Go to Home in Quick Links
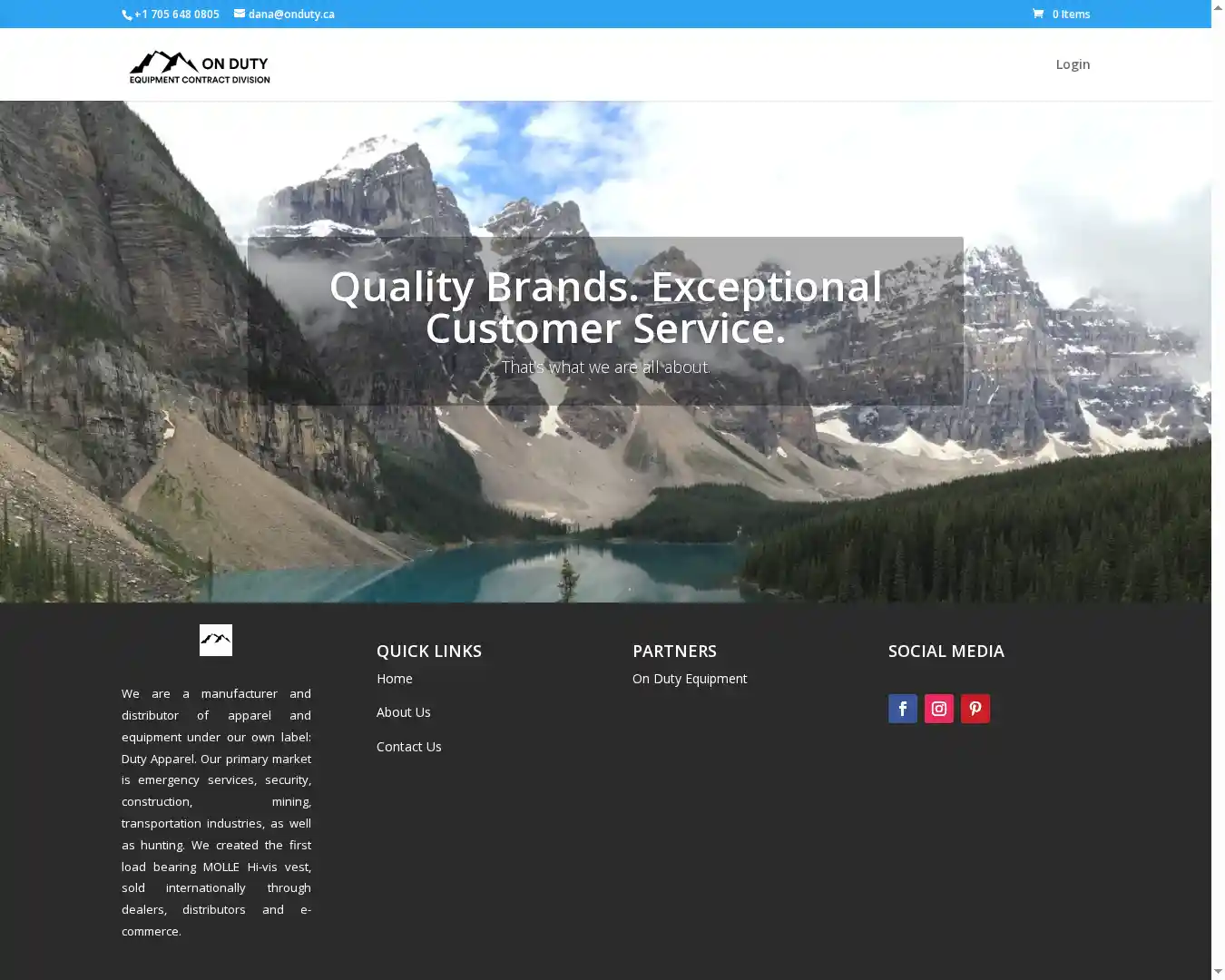 coord(395,679)
